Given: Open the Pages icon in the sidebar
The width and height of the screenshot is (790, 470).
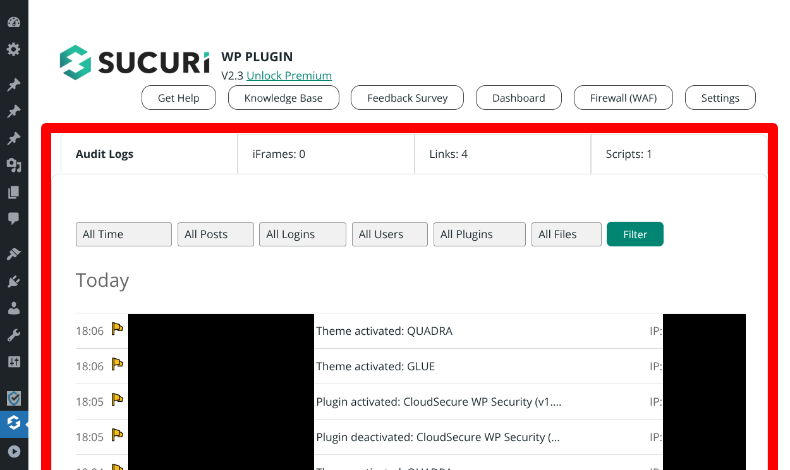Looking at the screenshot, I should point(14,192).
